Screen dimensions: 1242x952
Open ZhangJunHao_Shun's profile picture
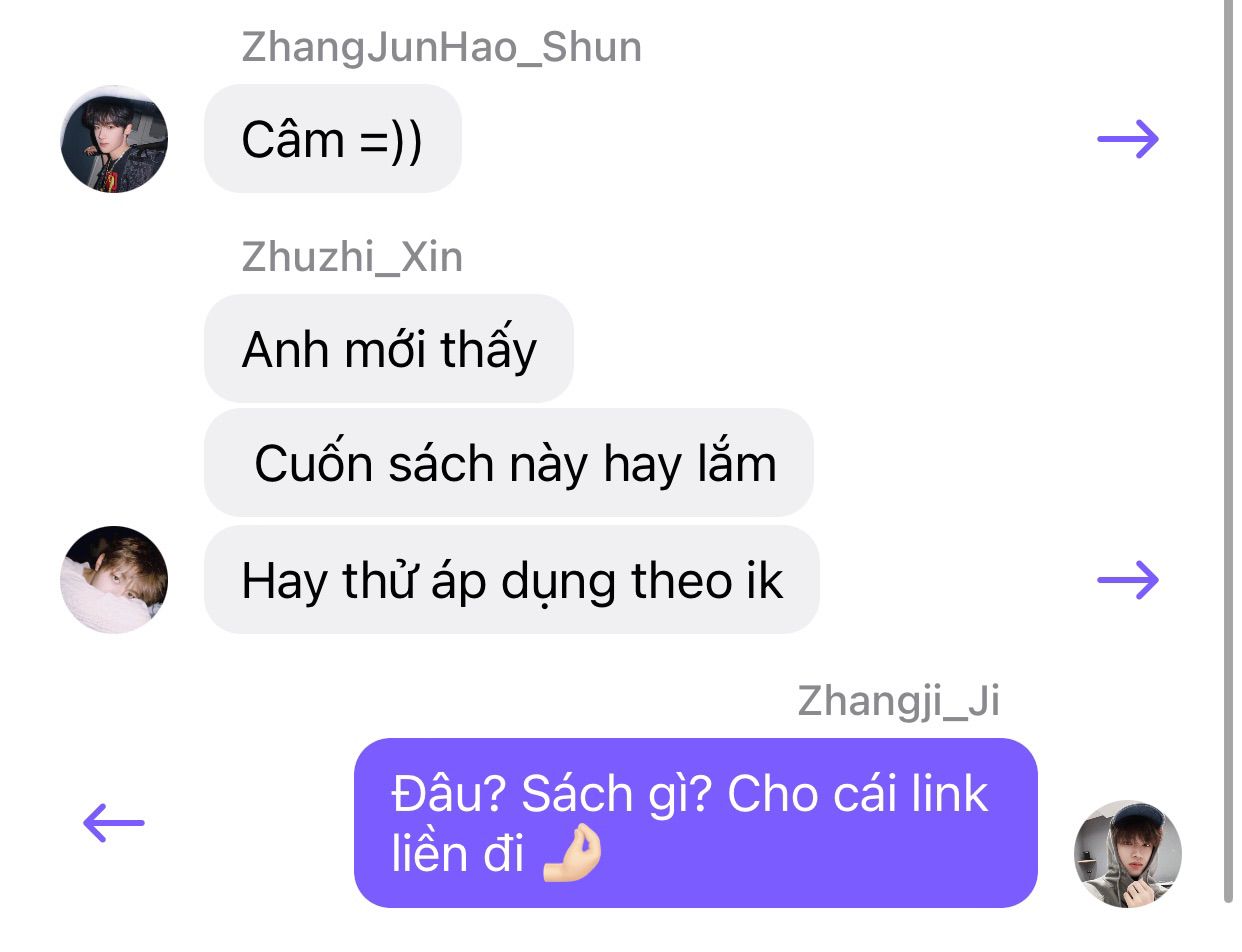114,139
